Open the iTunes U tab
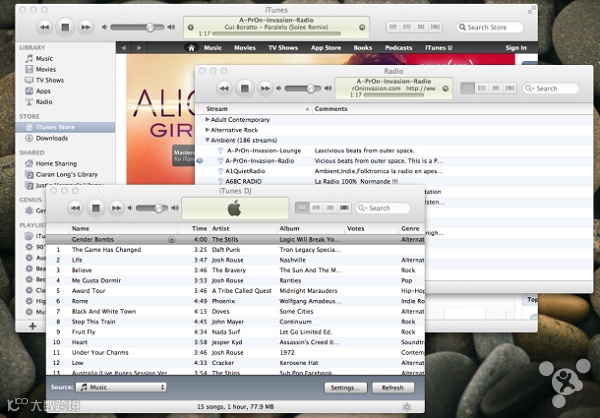The image size is (600, 418). [x=439, y=48]
